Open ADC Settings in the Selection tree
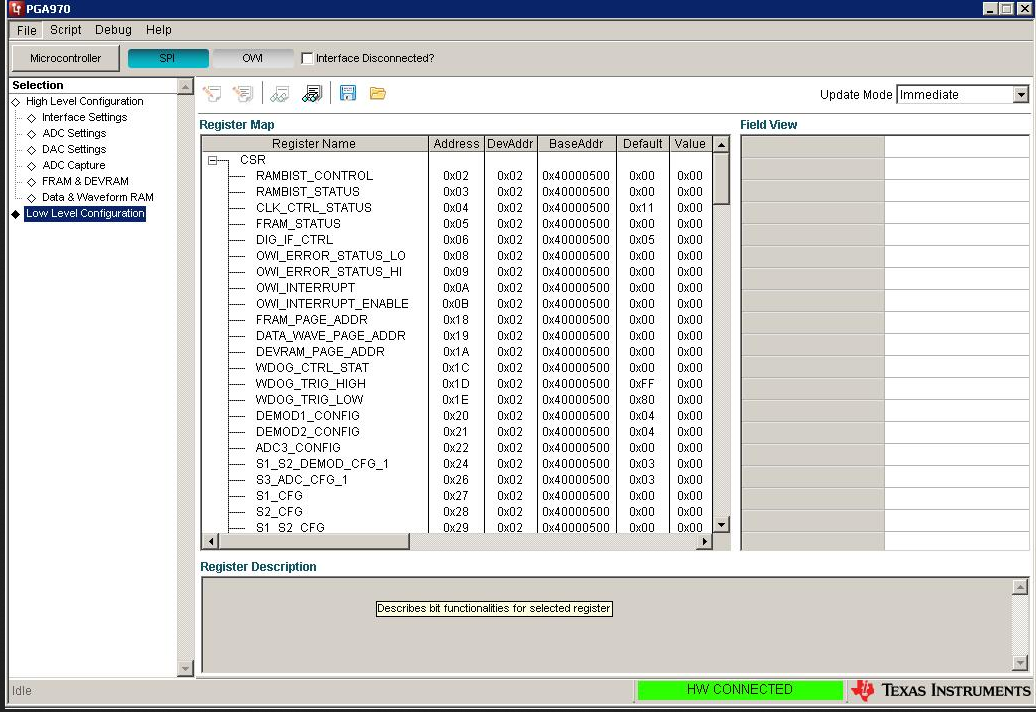Screen dimensions: 1036x712 coord(74,133)
